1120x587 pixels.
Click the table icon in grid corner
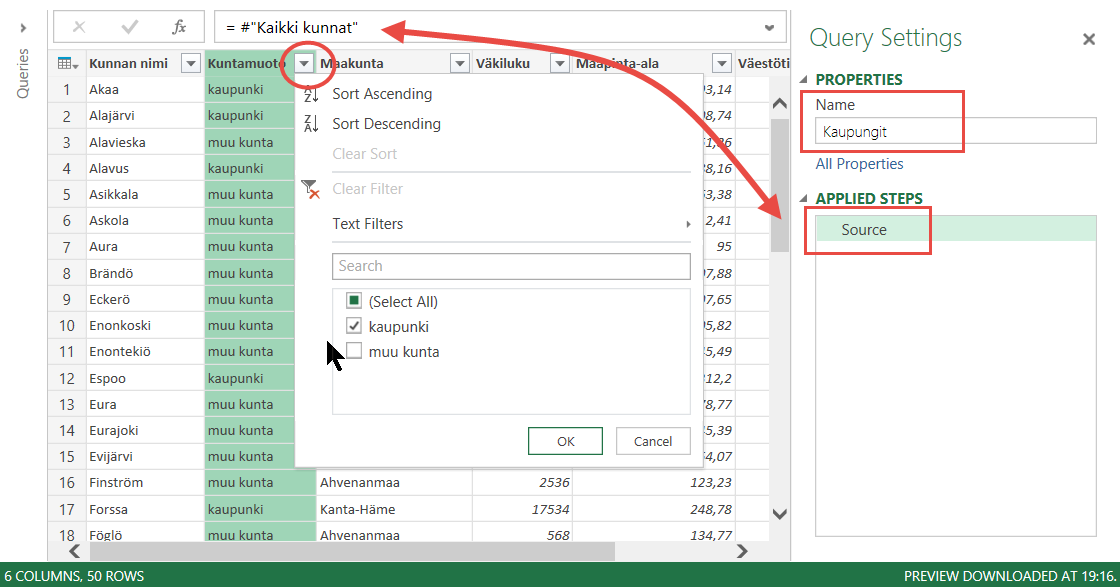(67, 64)
